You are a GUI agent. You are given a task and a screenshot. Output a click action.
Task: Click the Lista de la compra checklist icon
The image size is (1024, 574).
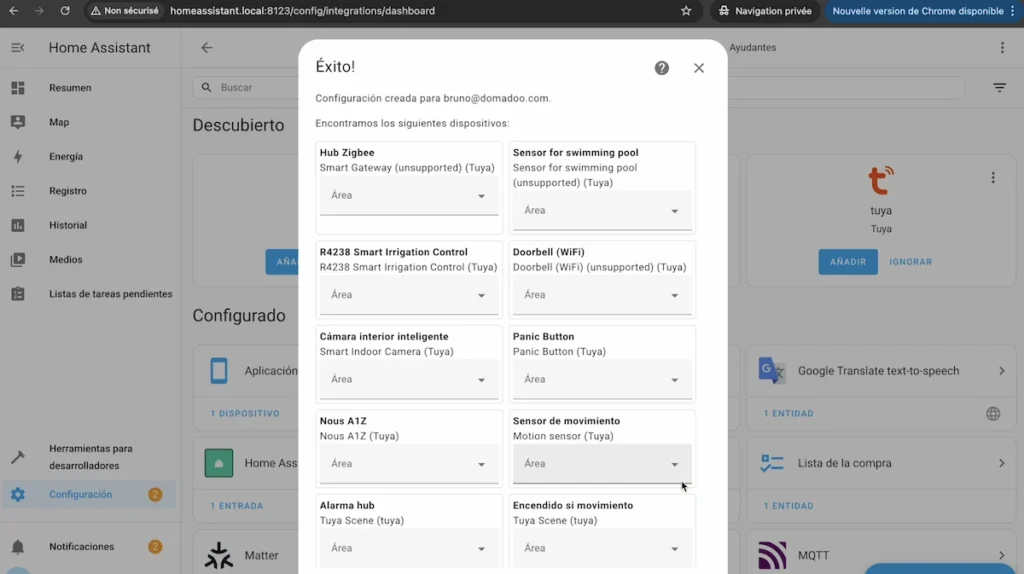tap(772, 463)
